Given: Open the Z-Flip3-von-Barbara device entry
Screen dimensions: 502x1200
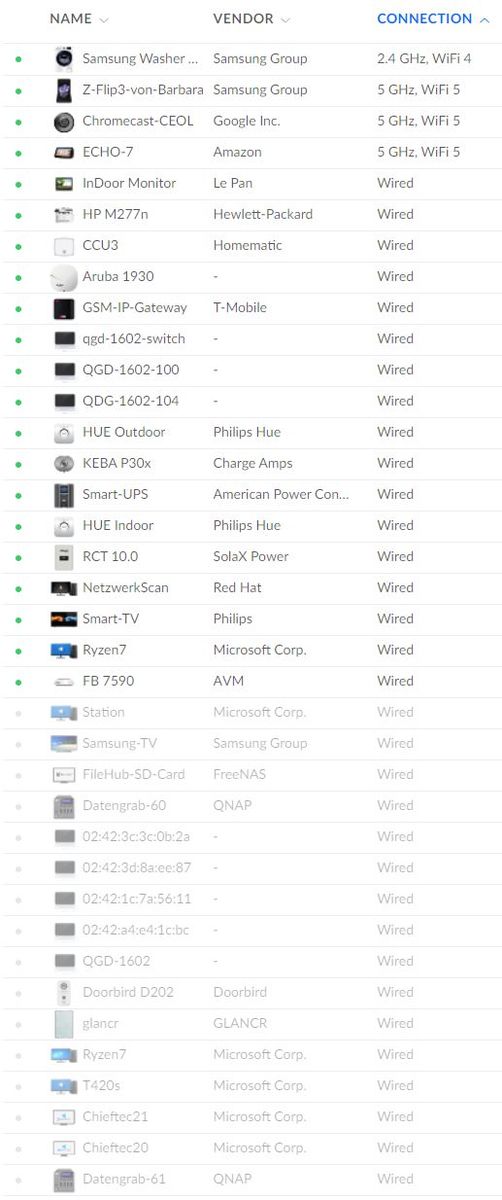Looking at the screenshot, I should tap(143, 90).
